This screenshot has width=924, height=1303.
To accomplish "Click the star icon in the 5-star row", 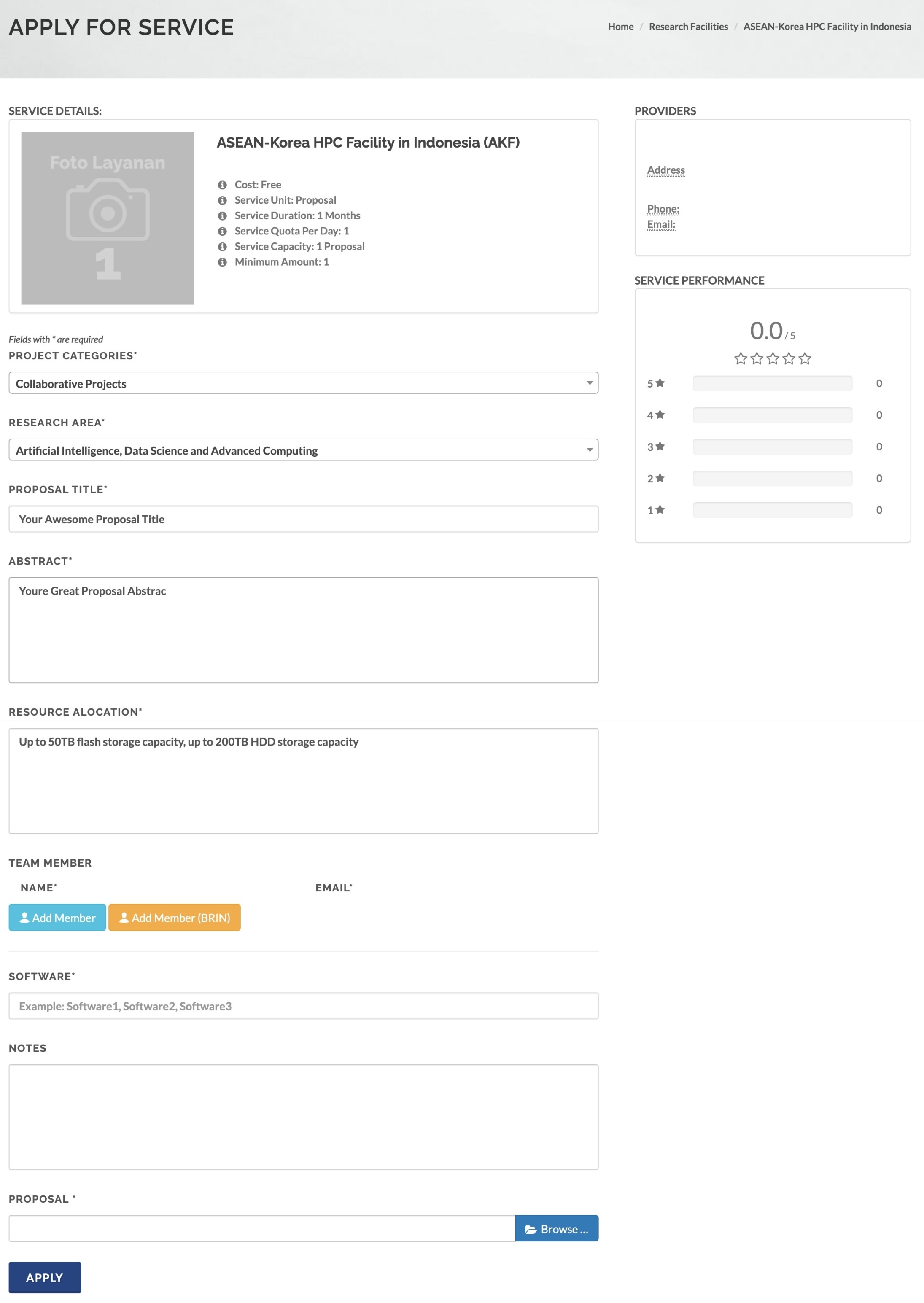I will coord(660,383).
